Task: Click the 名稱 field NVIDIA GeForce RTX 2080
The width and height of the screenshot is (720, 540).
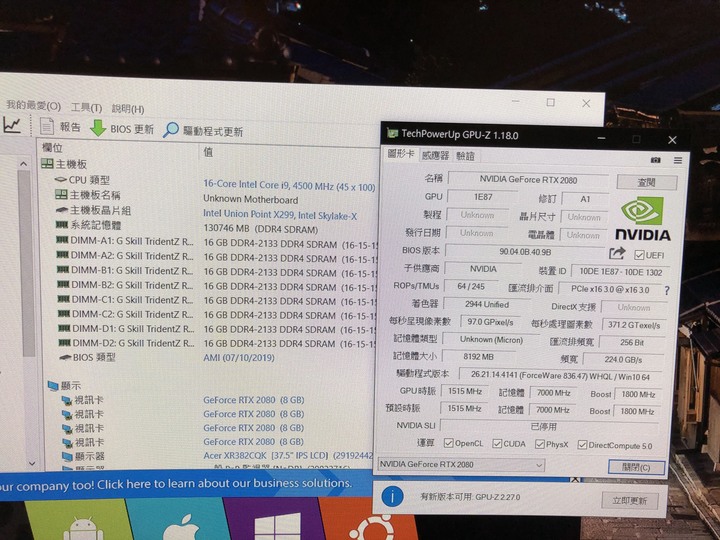Action: tap(529, 180)
